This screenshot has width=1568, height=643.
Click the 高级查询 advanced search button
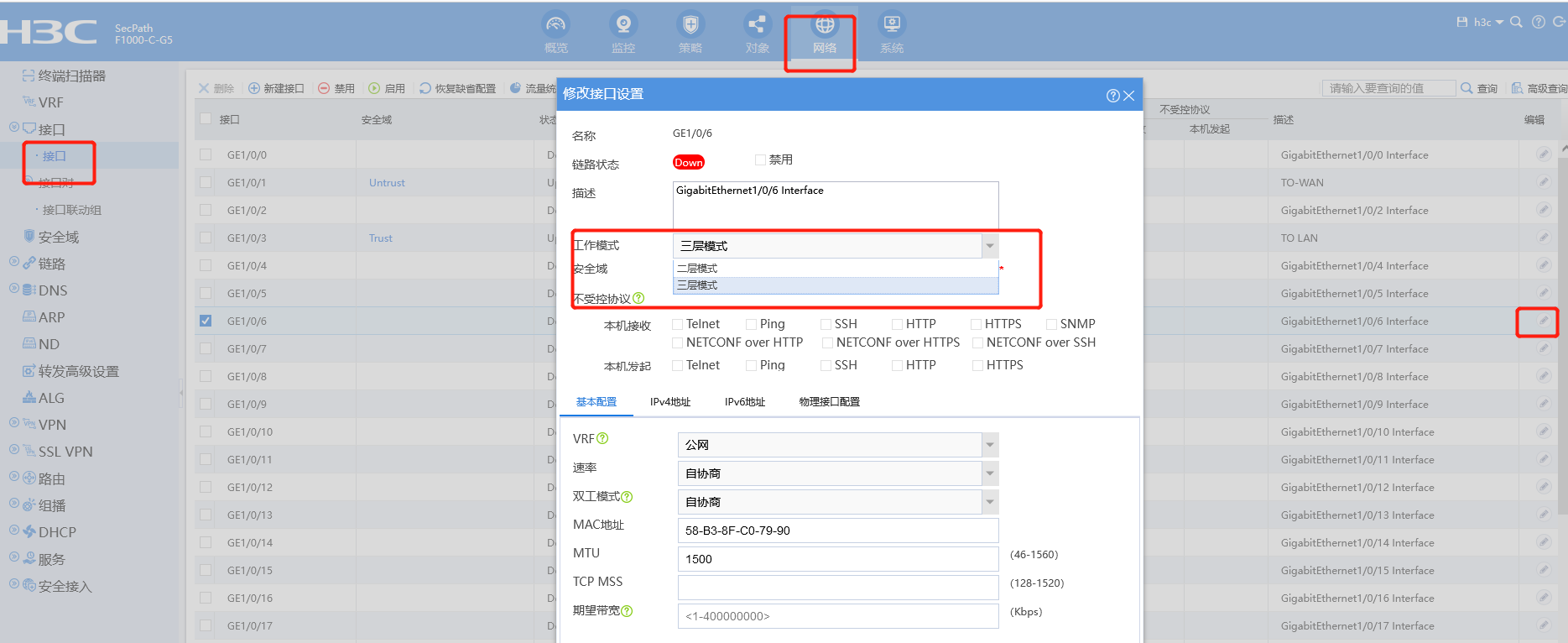[x=1539, y=88]
